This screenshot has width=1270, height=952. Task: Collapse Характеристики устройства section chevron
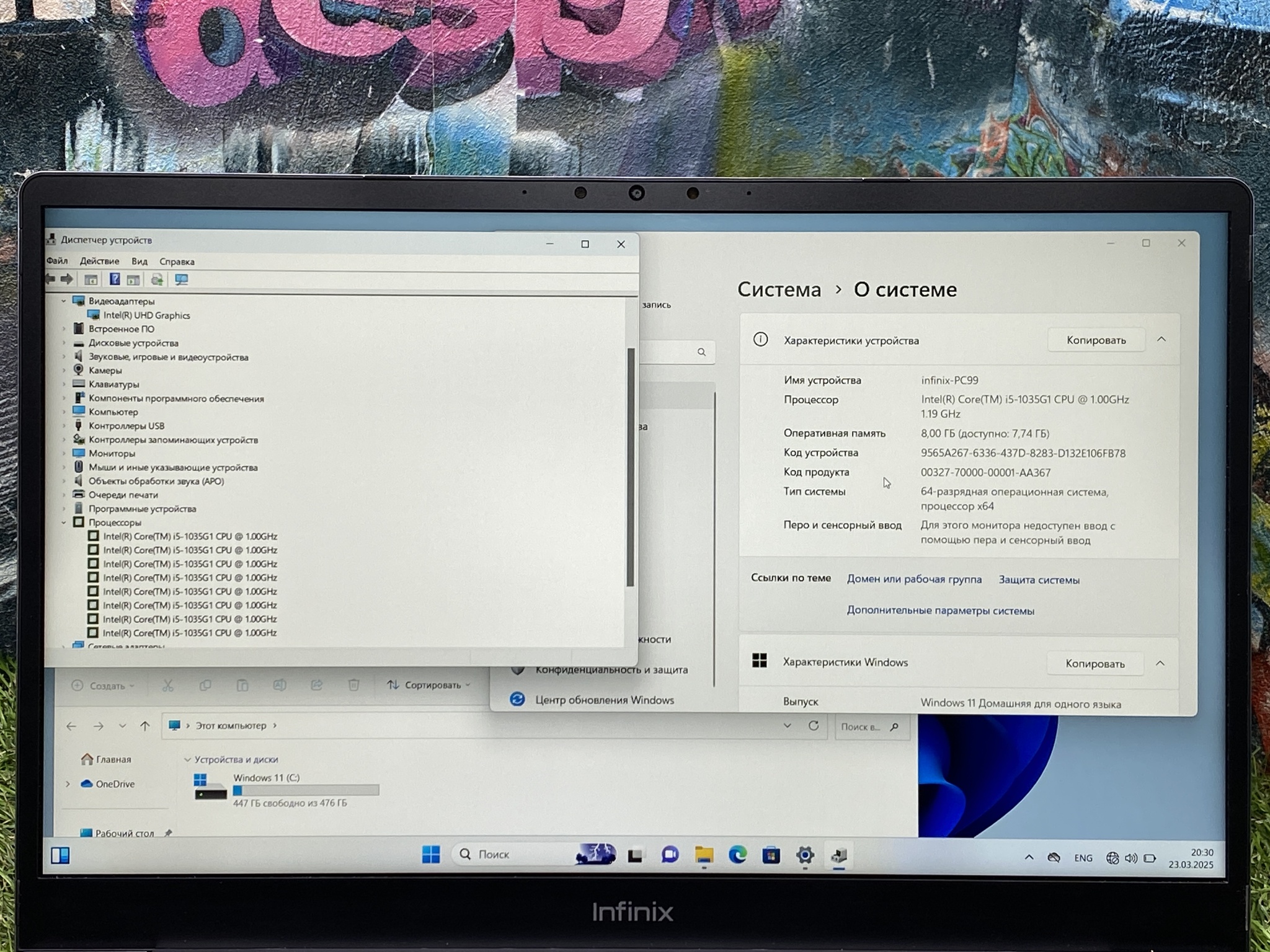coord(1161,340)
